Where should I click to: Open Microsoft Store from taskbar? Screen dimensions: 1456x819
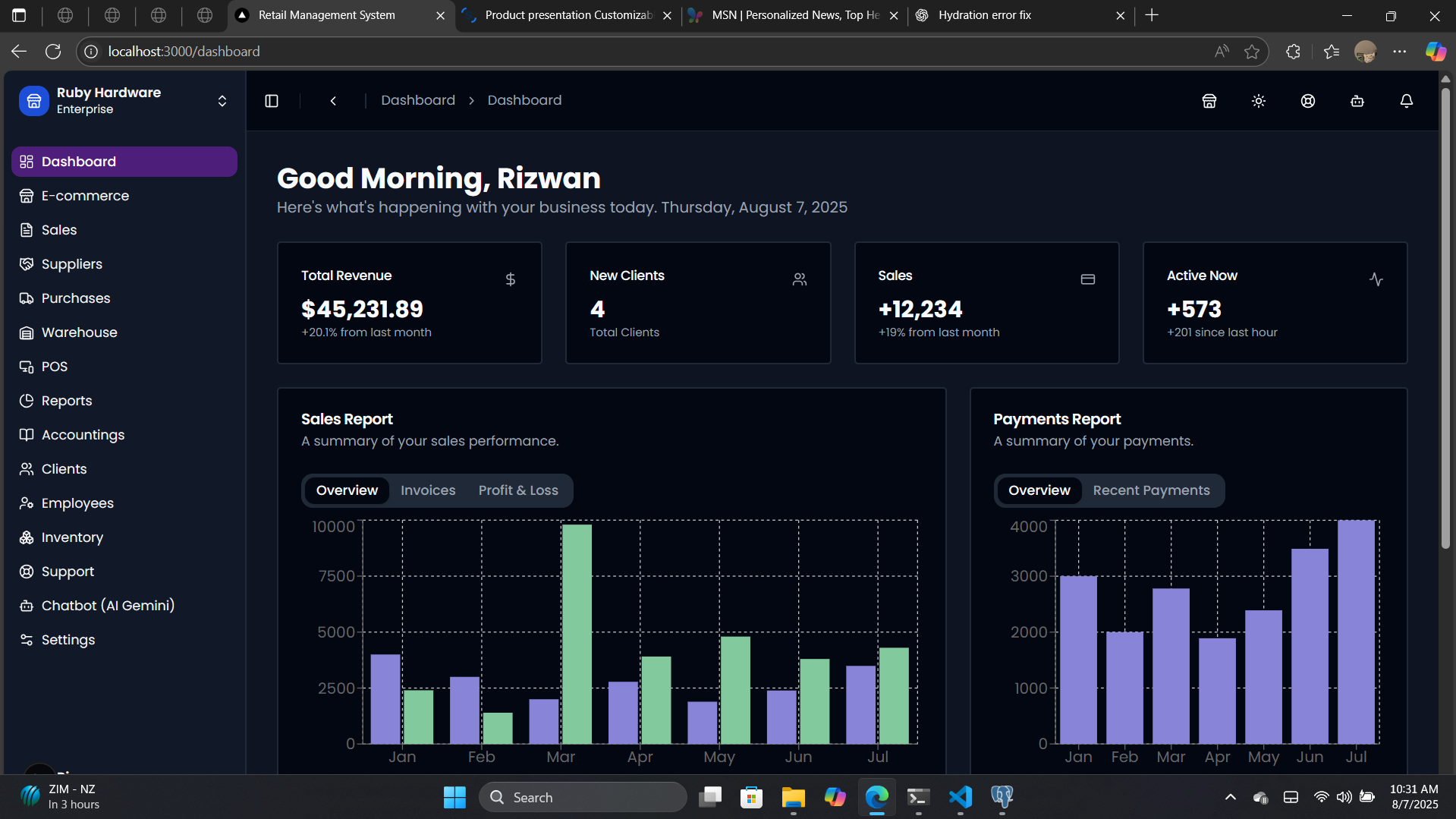pos(752,797)
